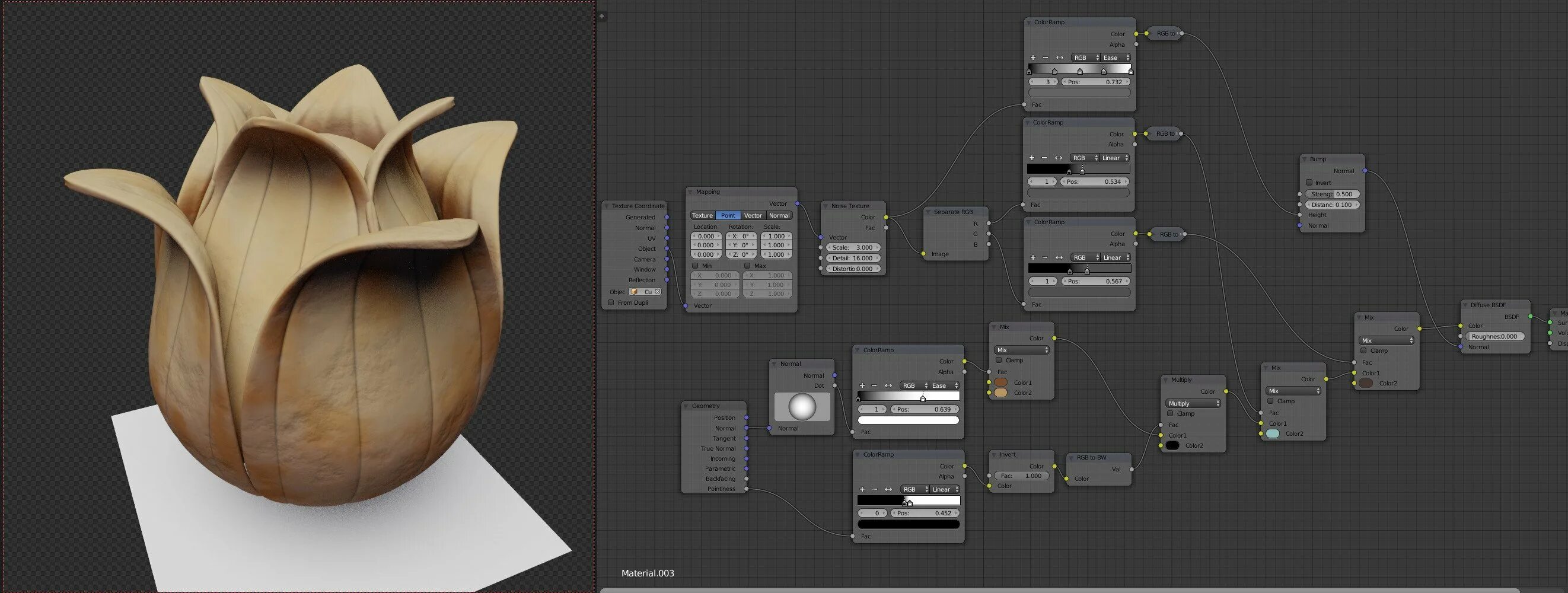This screenshot has width=1568, height=593.
Task: Open the cyan Color2 swatch in Mix node
Action: point(1273,433)
